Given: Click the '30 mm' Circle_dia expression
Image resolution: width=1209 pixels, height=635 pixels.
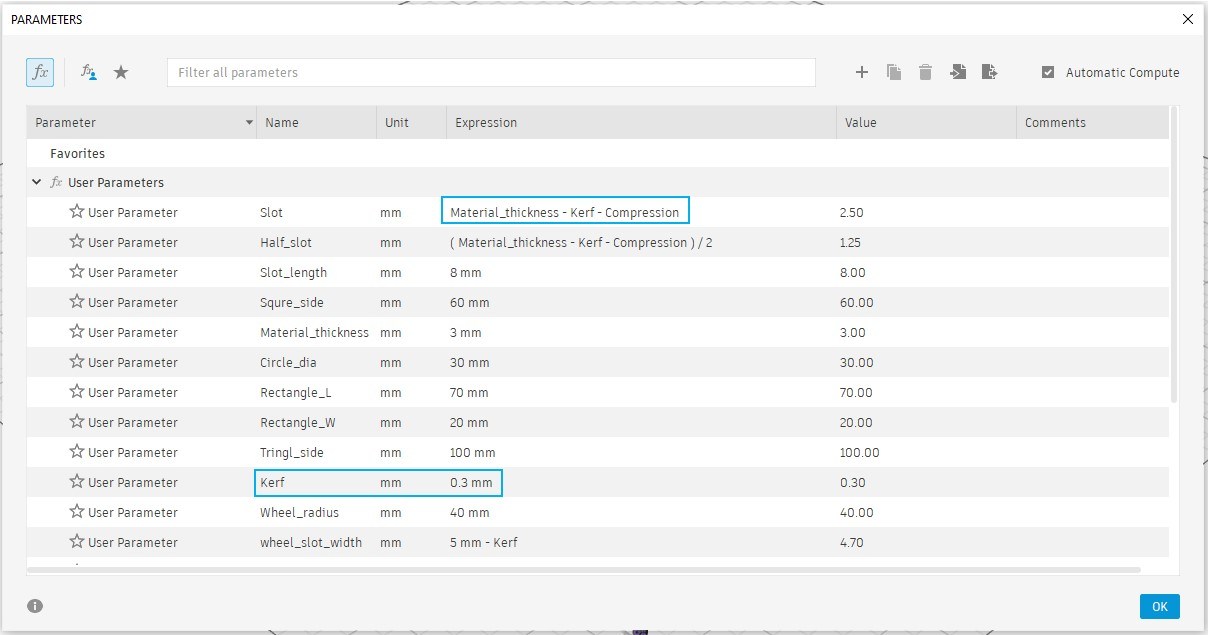Looking at the screenshot, I should [x=469, y=362].
